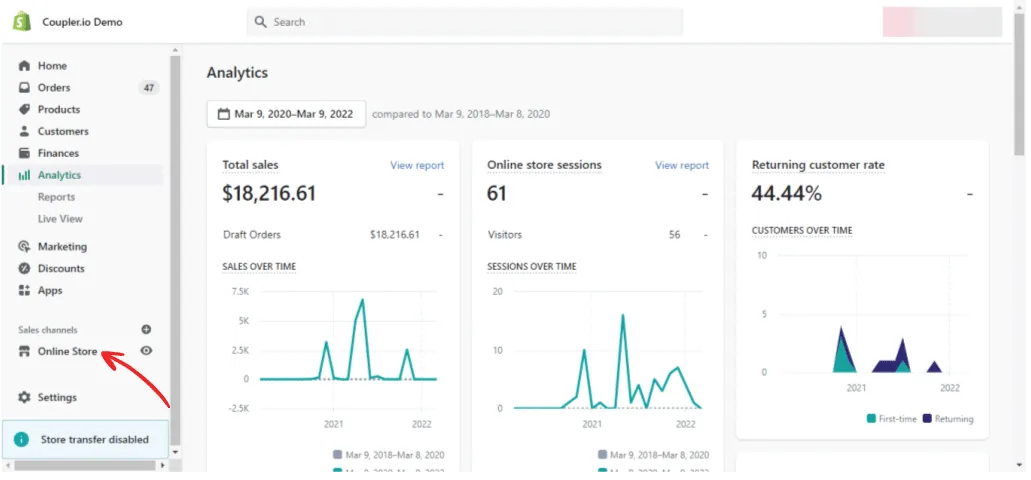The width and height of the screenshot is (1031, 480).
Task: Click the Settings gear icon
Action: (x=24, y=397)
